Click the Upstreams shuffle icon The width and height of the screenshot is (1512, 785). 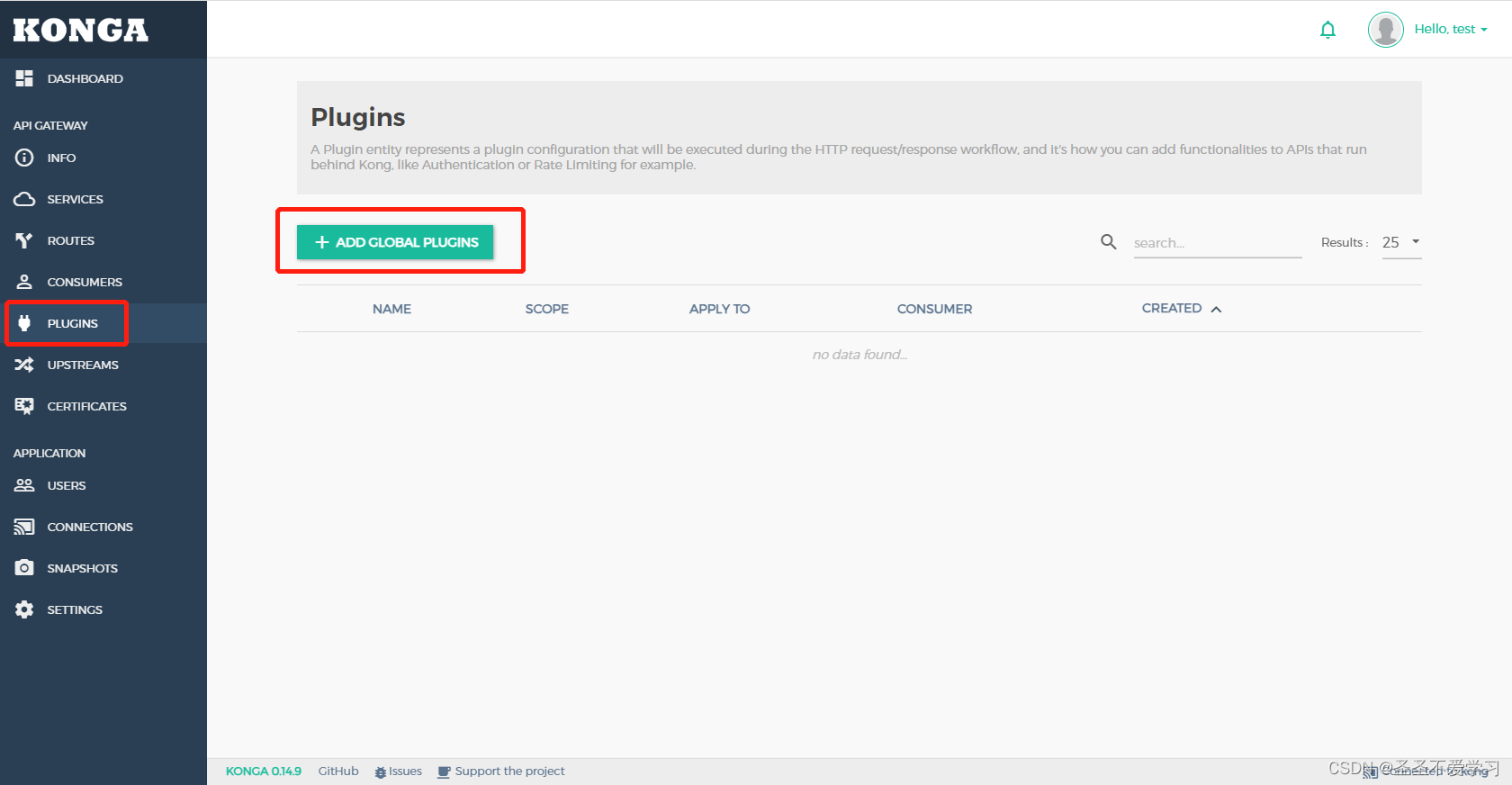pyautogui.click(x=24, y=365)
